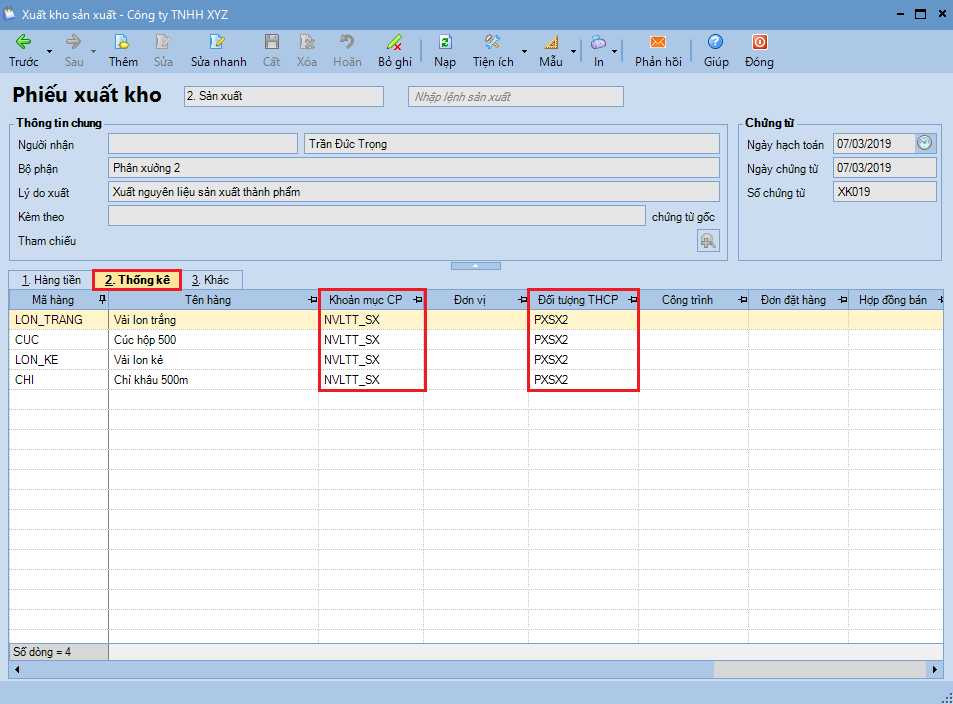Click the magnifier icon beside Tham chiếu
The width and height of the screenshot is (953, 704).
(x=708, y=240)
